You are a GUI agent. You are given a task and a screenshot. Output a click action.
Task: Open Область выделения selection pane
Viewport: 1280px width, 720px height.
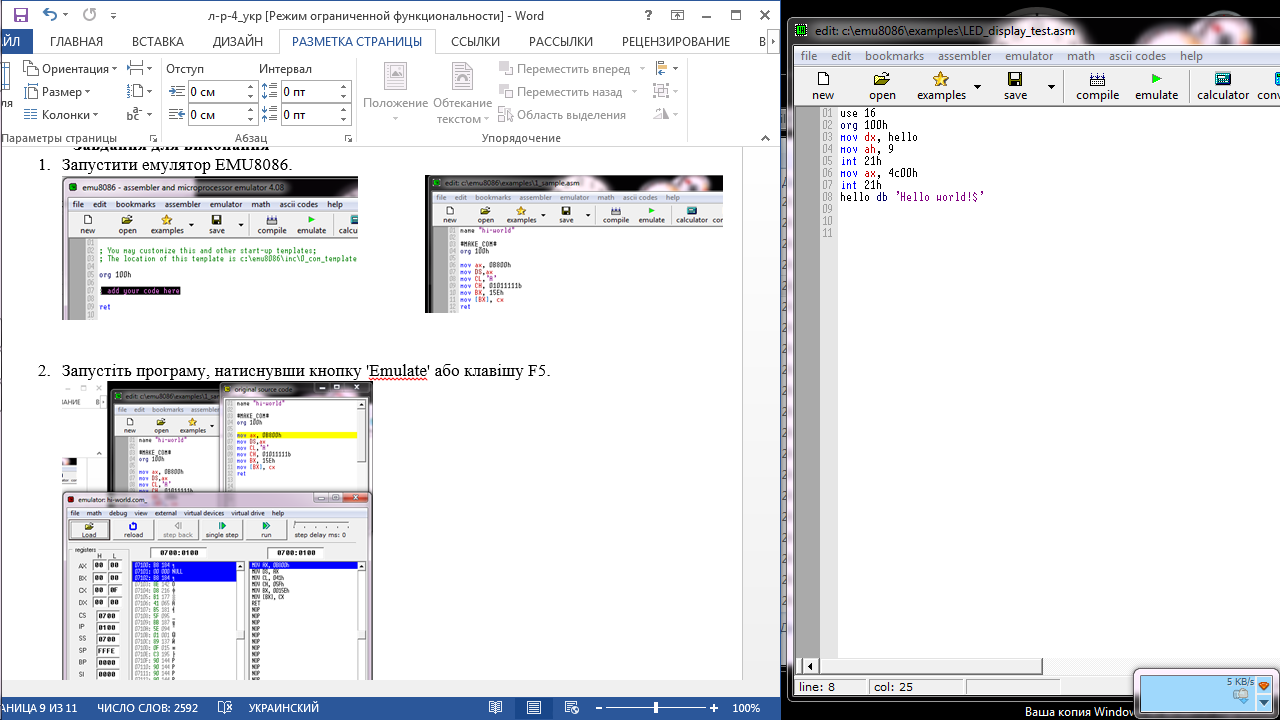coord(562,114)
